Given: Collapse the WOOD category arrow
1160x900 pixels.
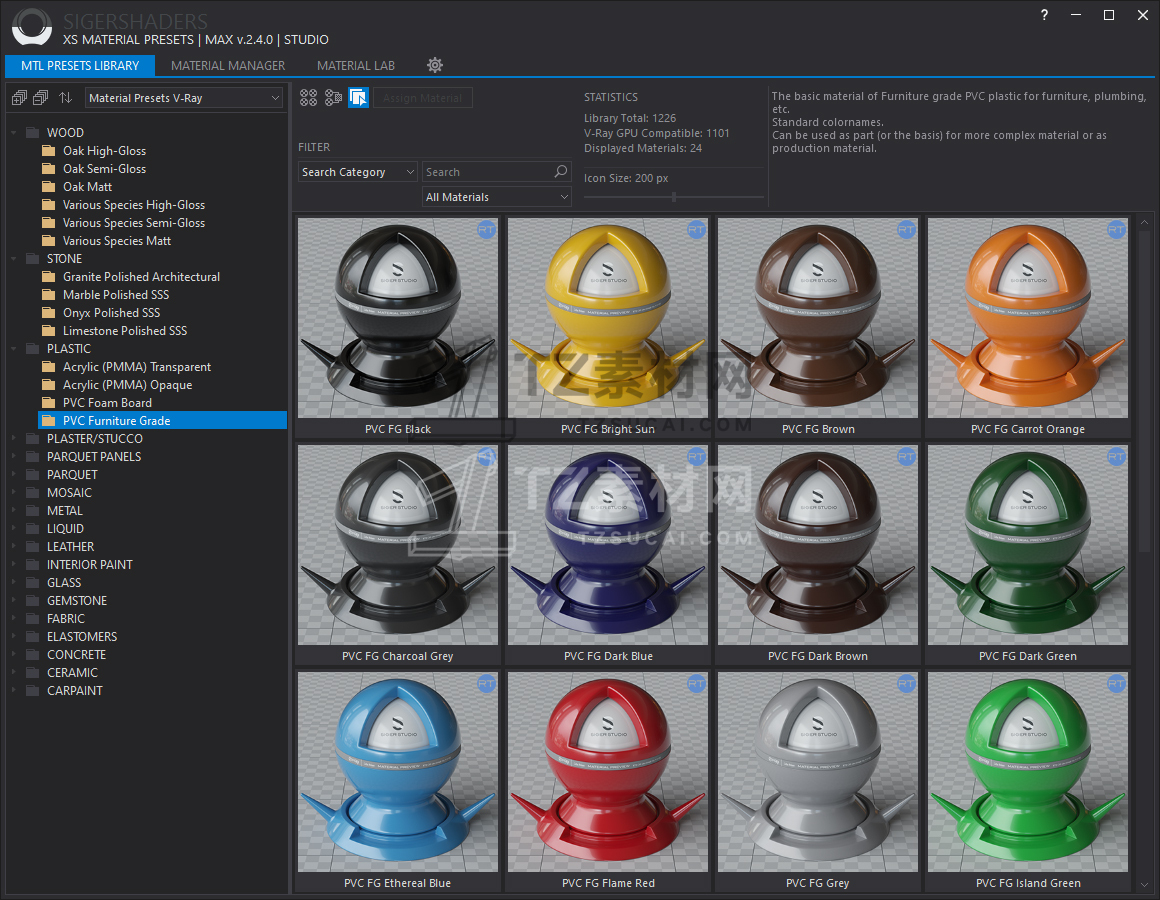Looking at the screenshot, I should tap(14, 132).
